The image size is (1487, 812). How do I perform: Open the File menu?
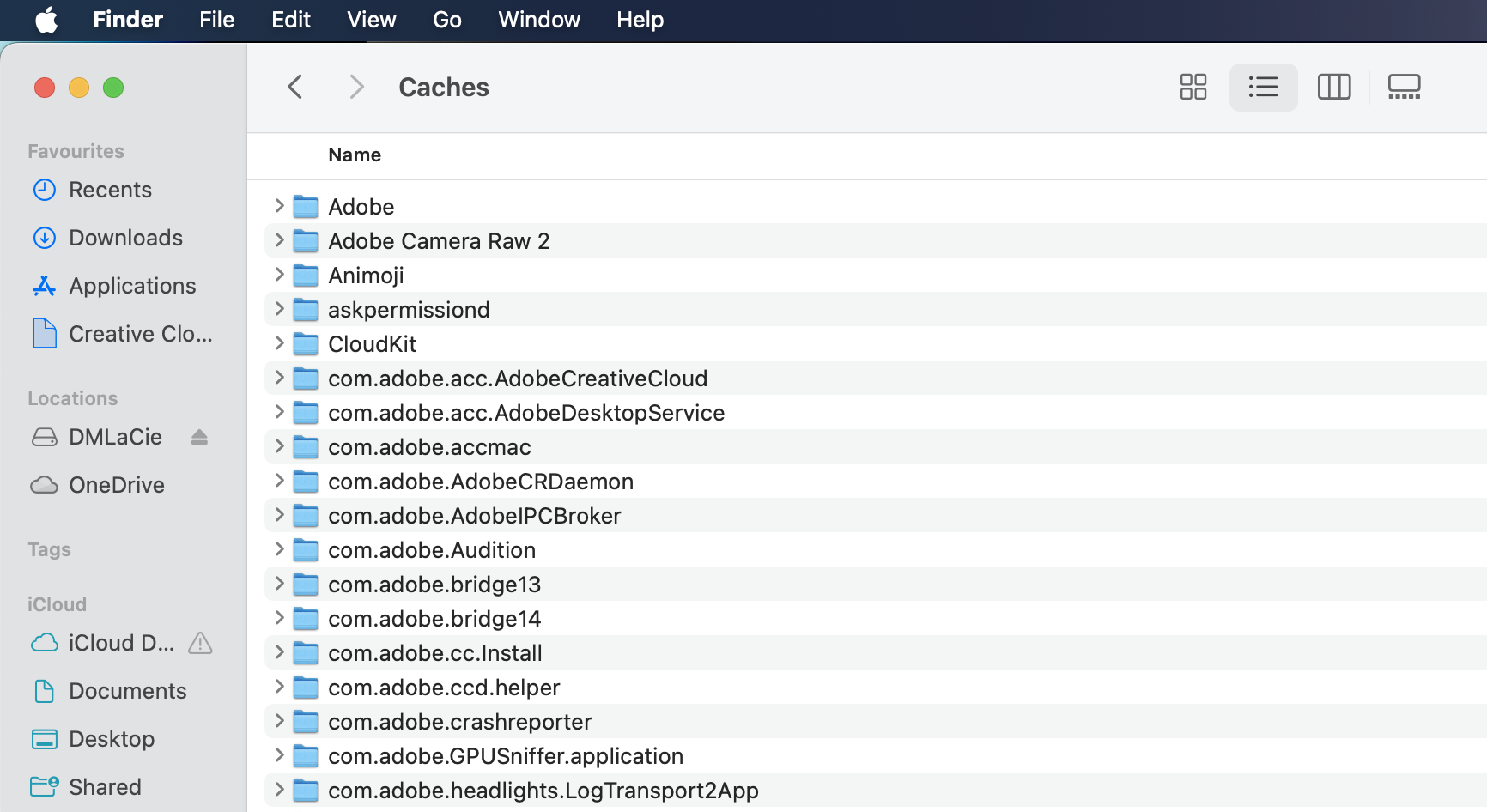point(217,20)
